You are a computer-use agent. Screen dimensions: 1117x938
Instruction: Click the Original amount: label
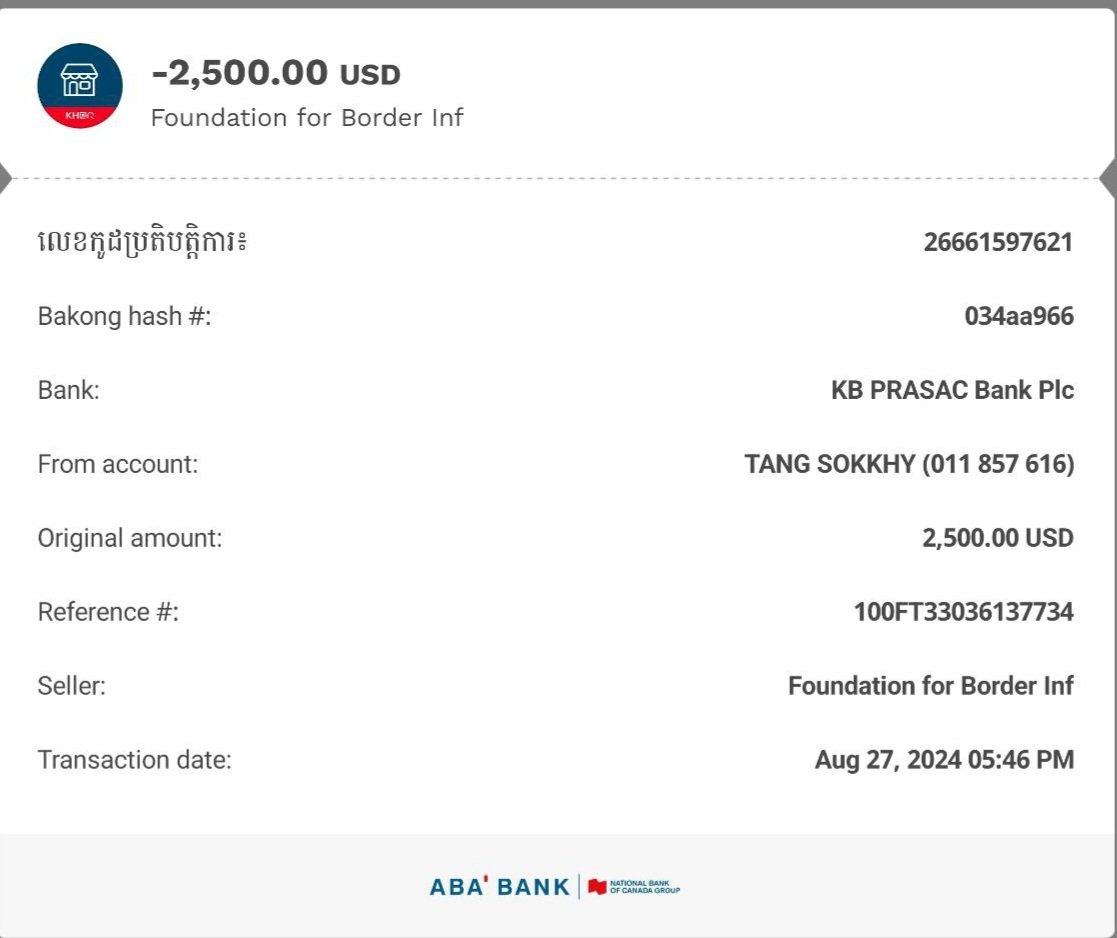point(130,538)
